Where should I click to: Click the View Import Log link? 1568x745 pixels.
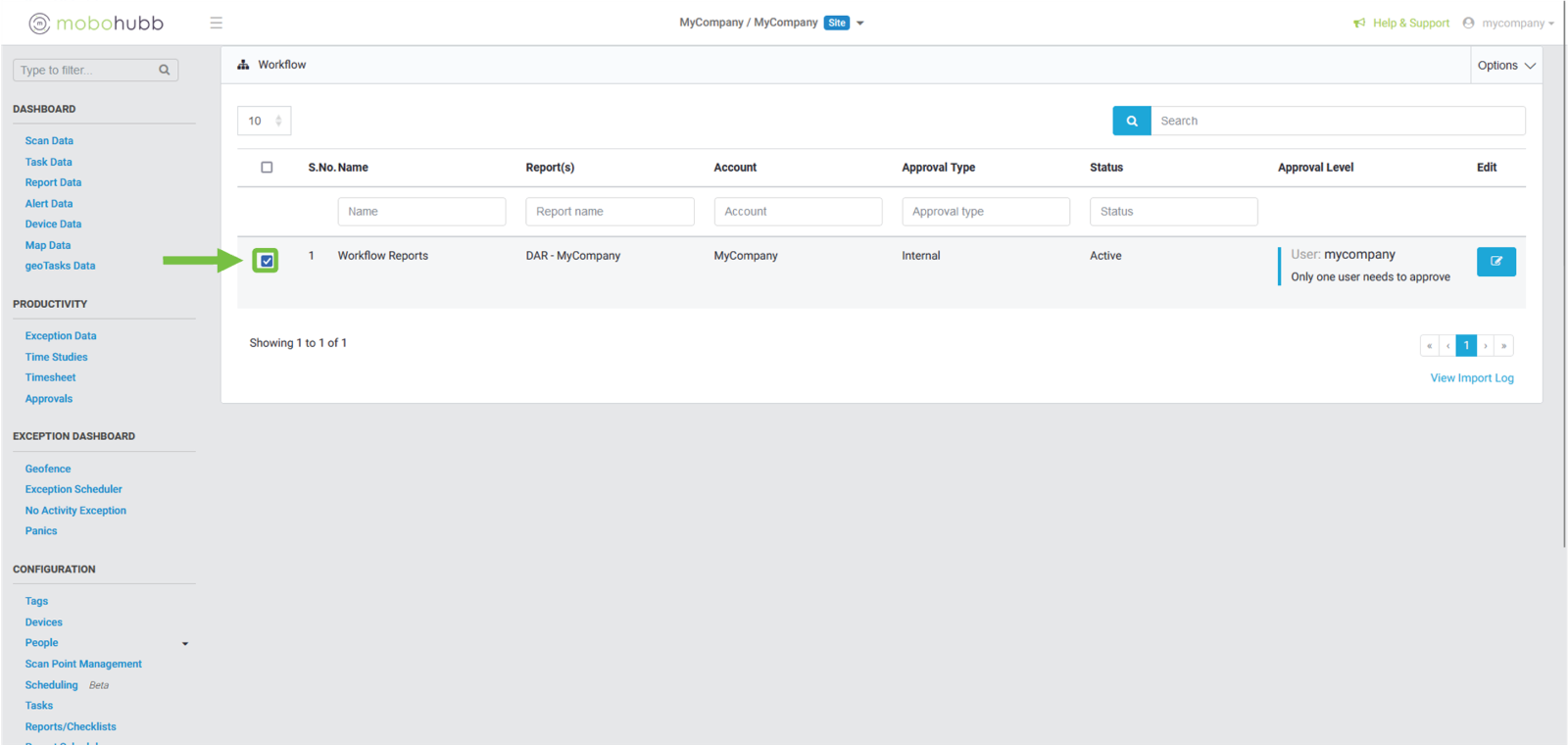click(1471, 378)
